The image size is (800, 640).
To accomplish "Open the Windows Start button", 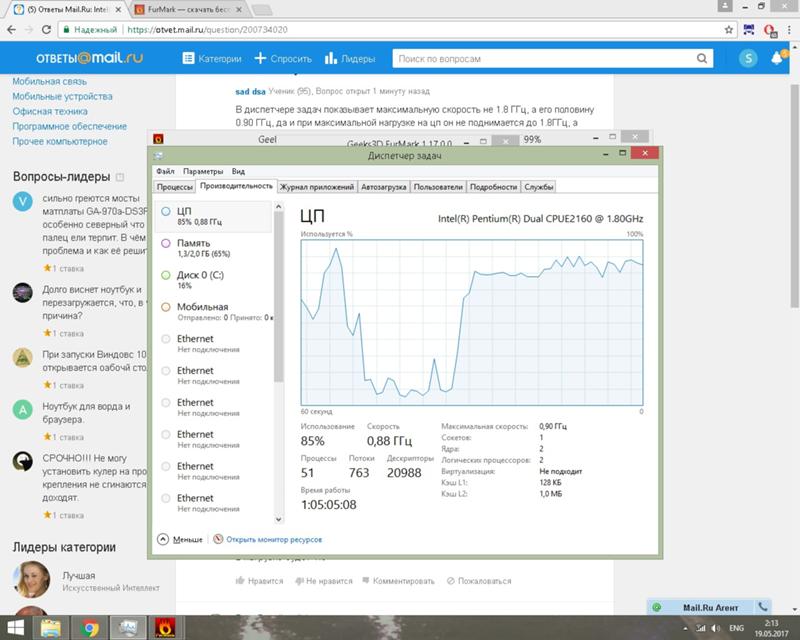I will pyautogui.click(x=15, y=628).
